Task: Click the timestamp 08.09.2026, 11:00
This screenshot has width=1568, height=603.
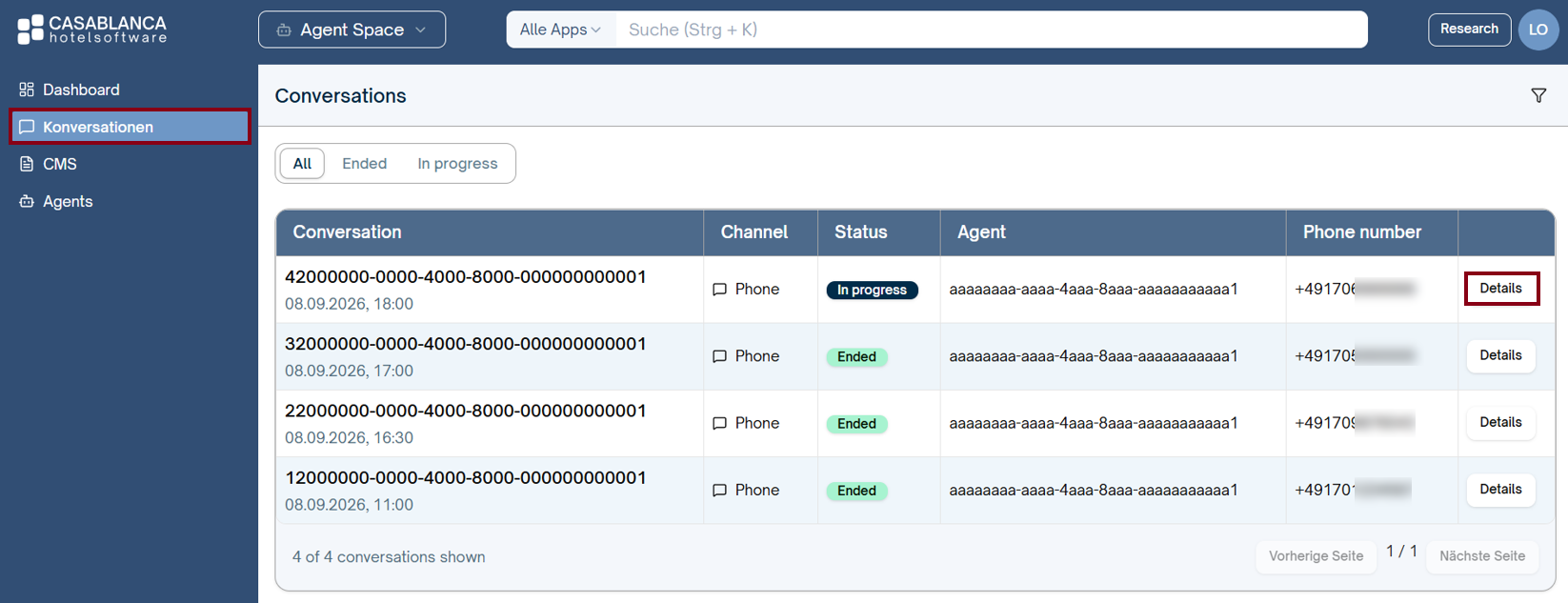Action: click(x=349, y=504)
